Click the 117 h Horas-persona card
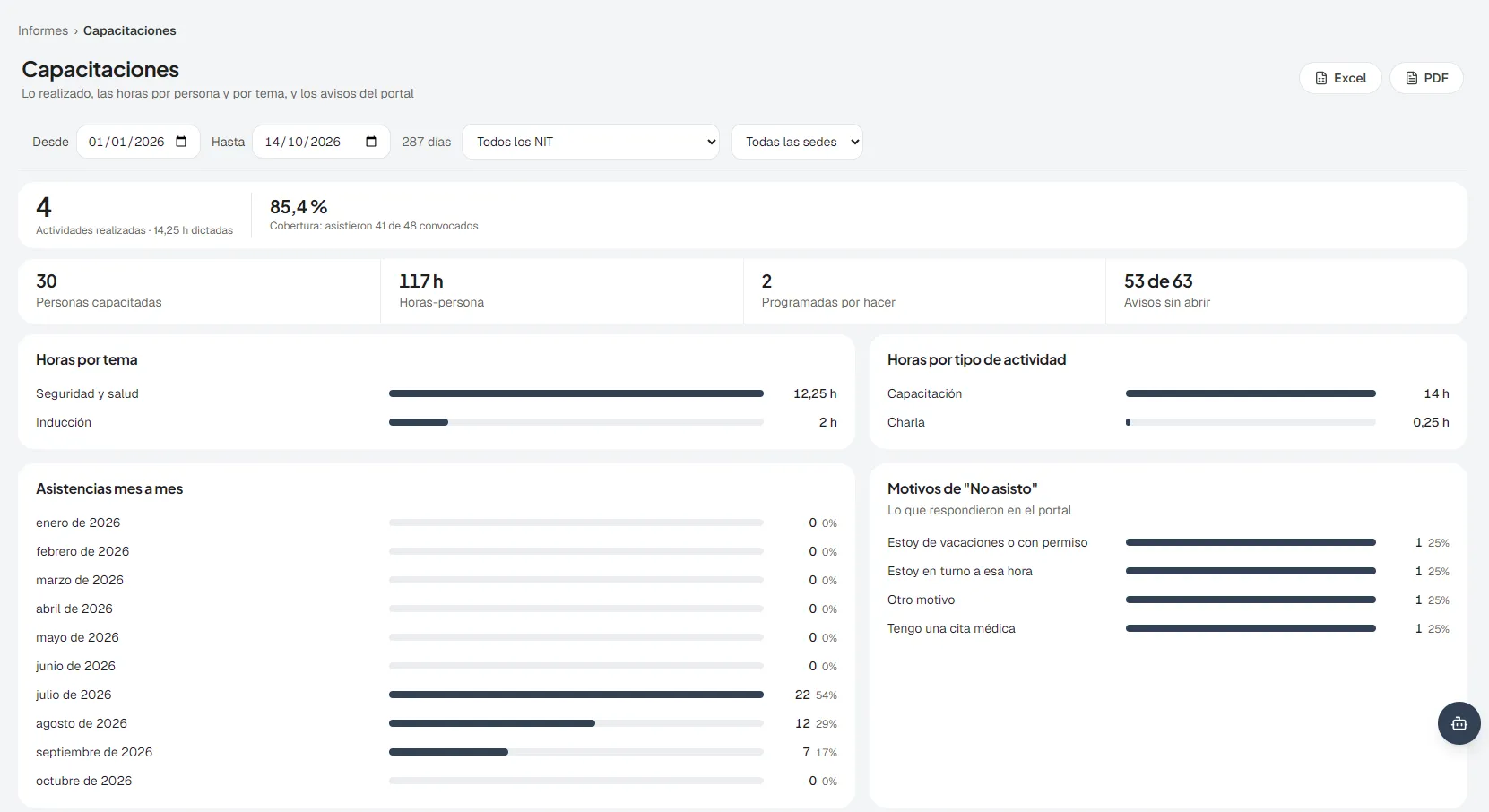Image resolution: width=1489 pixels, height=812 pixels. (562, 291)
